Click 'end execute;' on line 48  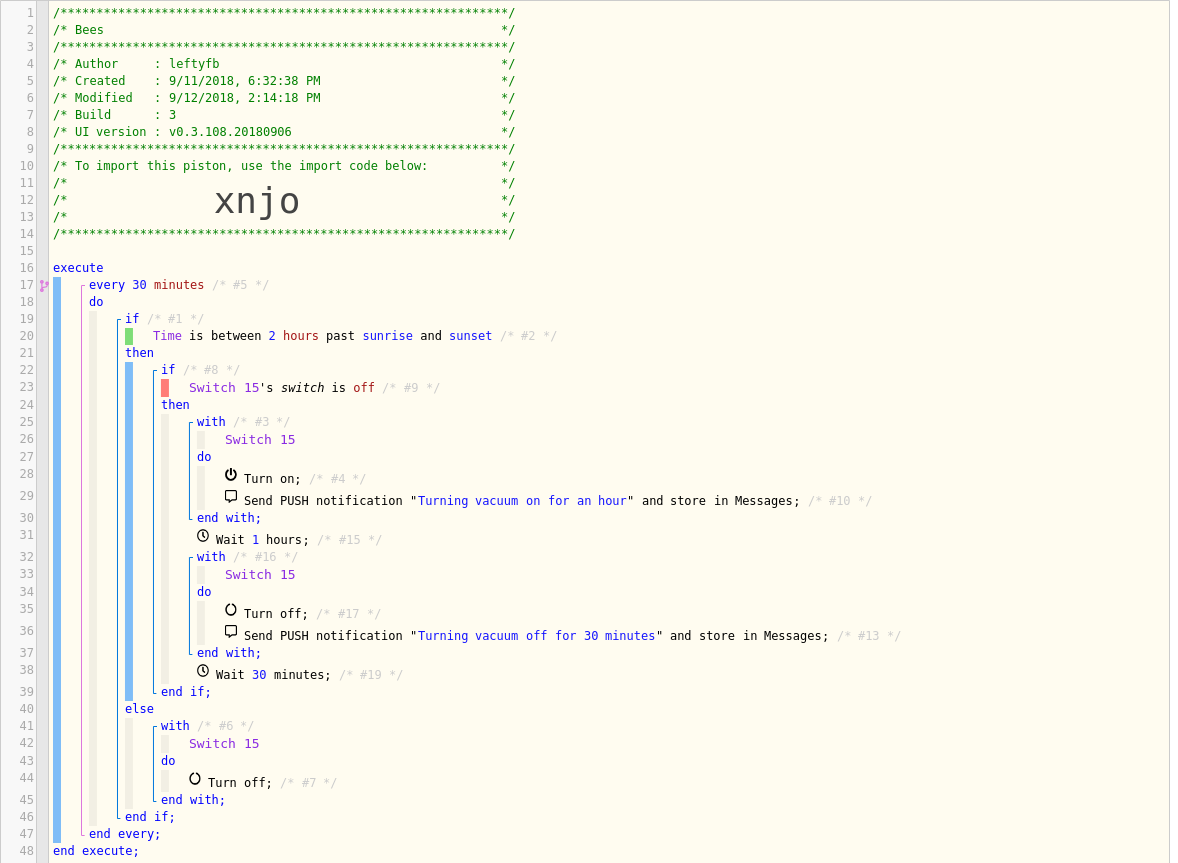click(96, 850)
